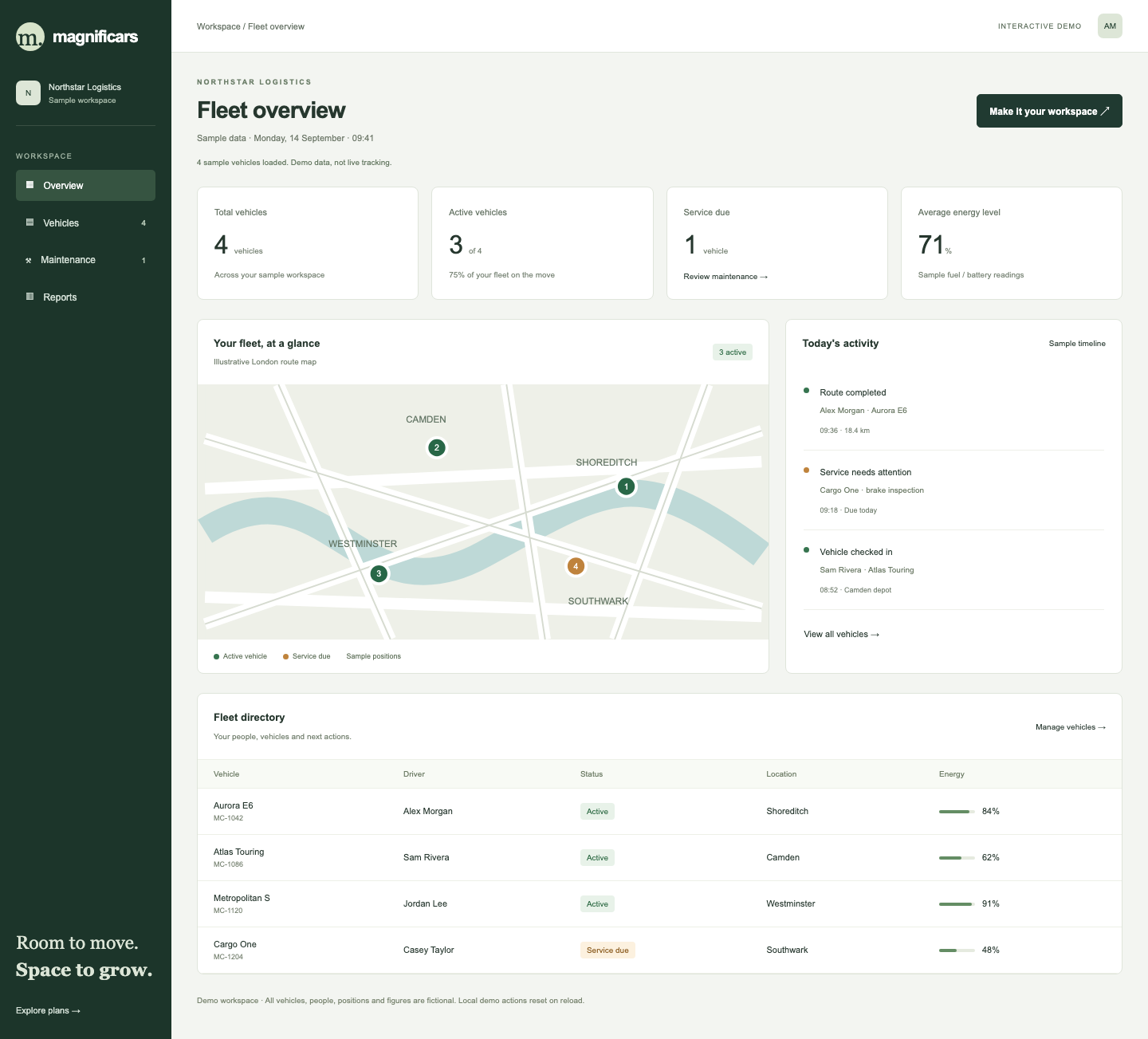Click driver name Jordan Lee
Image resolution: width=1148 pixels, height=1039 pixels.
pos(425,904)
